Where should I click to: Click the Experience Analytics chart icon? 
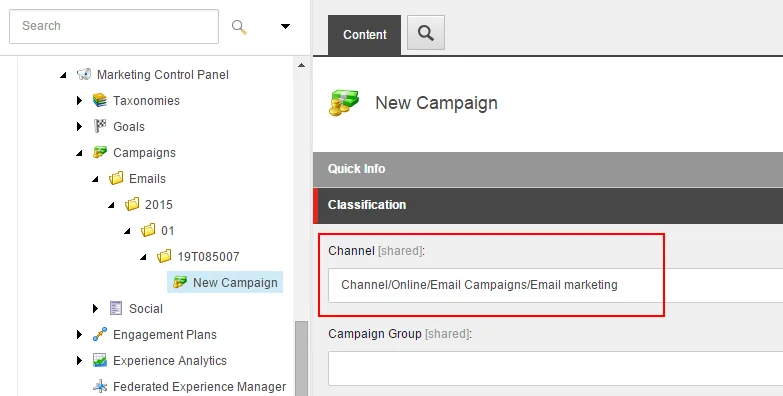click(x=100, y=361)
